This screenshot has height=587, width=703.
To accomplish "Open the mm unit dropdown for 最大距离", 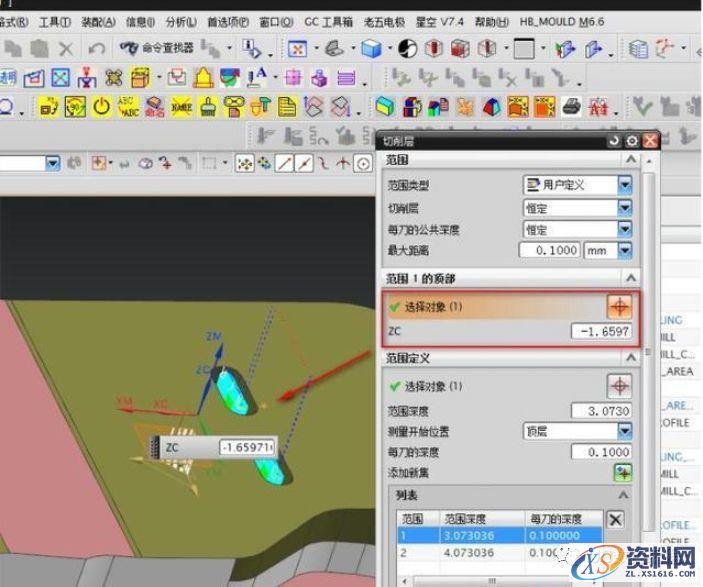I will point(625,250).
